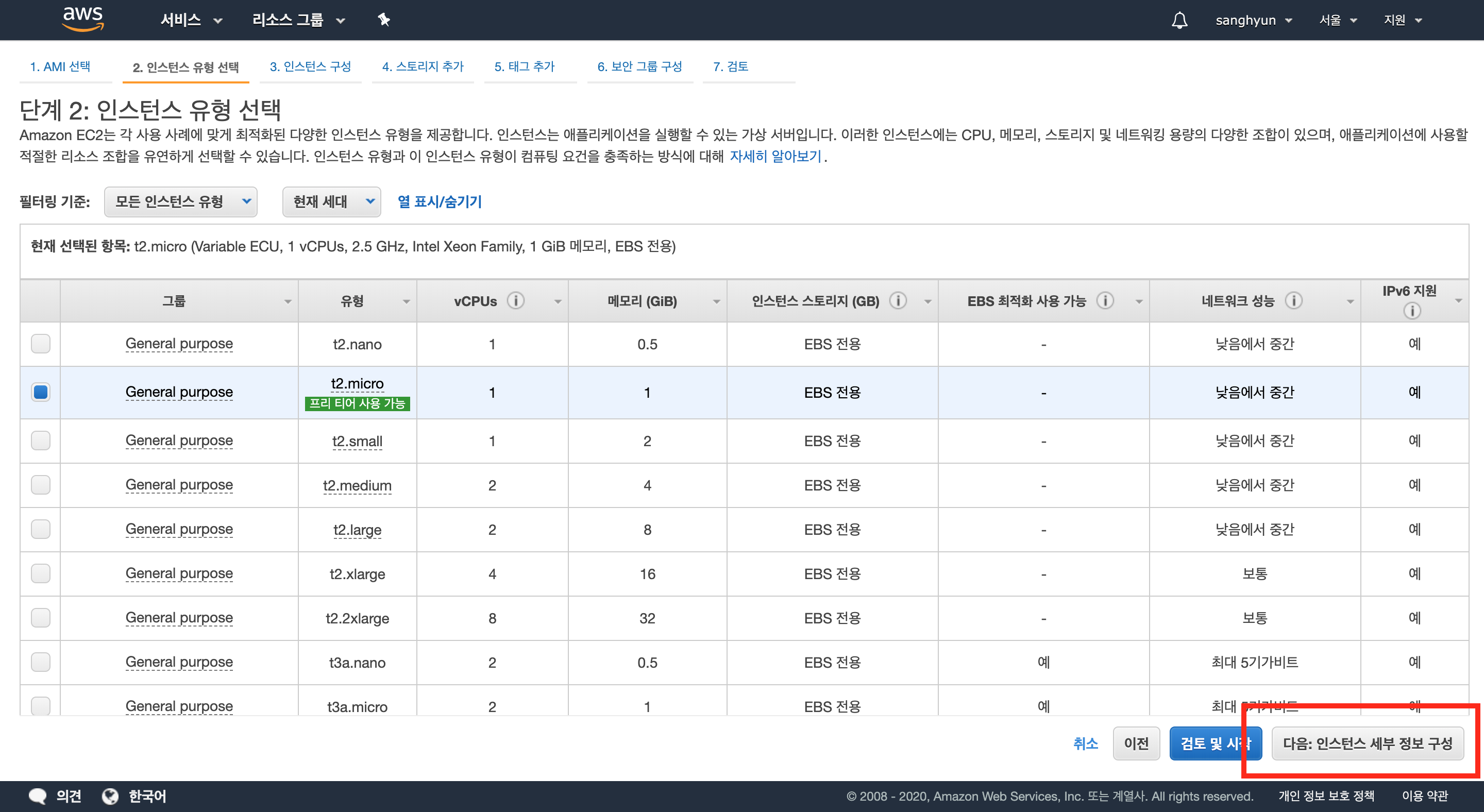Click the IPv6 지원 info icon
1484x812 pixels.
coord(1412,311)
